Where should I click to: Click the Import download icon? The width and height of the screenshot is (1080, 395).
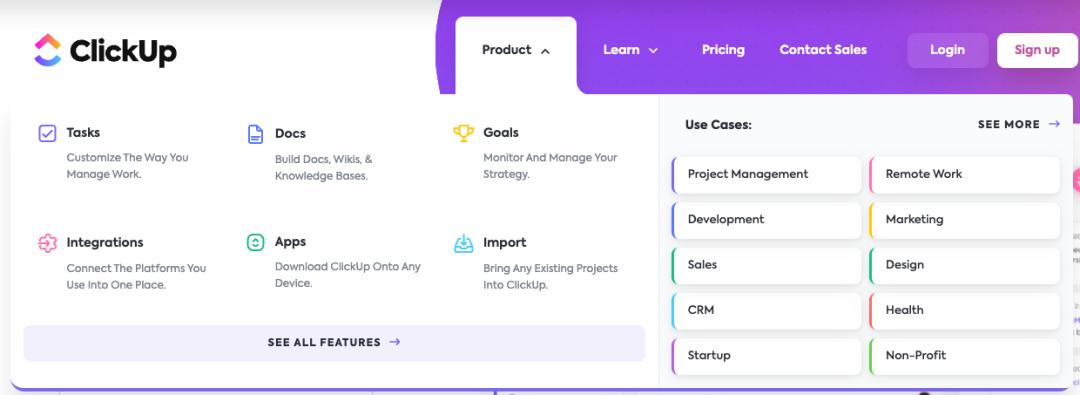(464, 243)
